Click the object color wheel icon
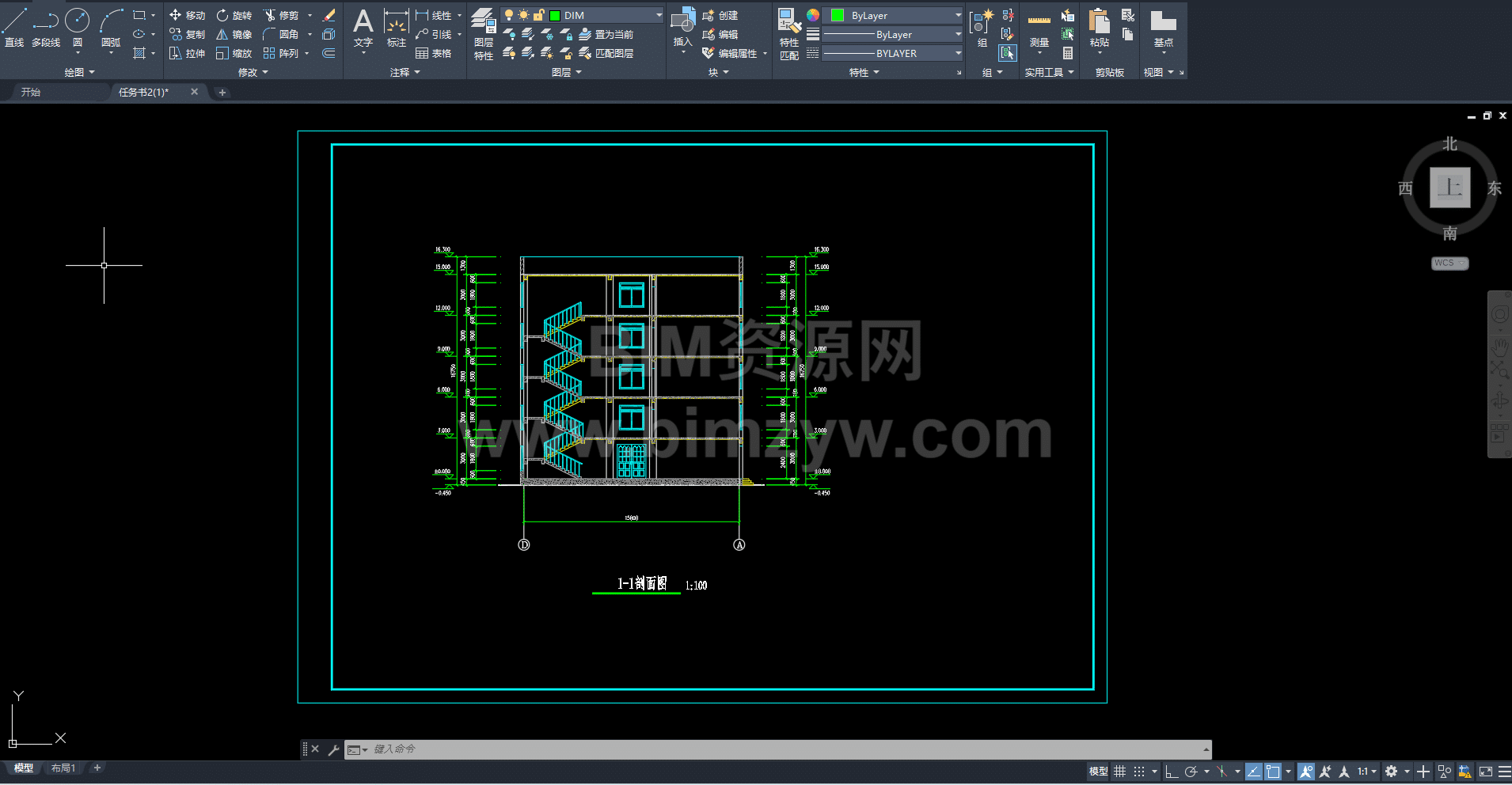The image size is (1512, 785). point(813,15)
